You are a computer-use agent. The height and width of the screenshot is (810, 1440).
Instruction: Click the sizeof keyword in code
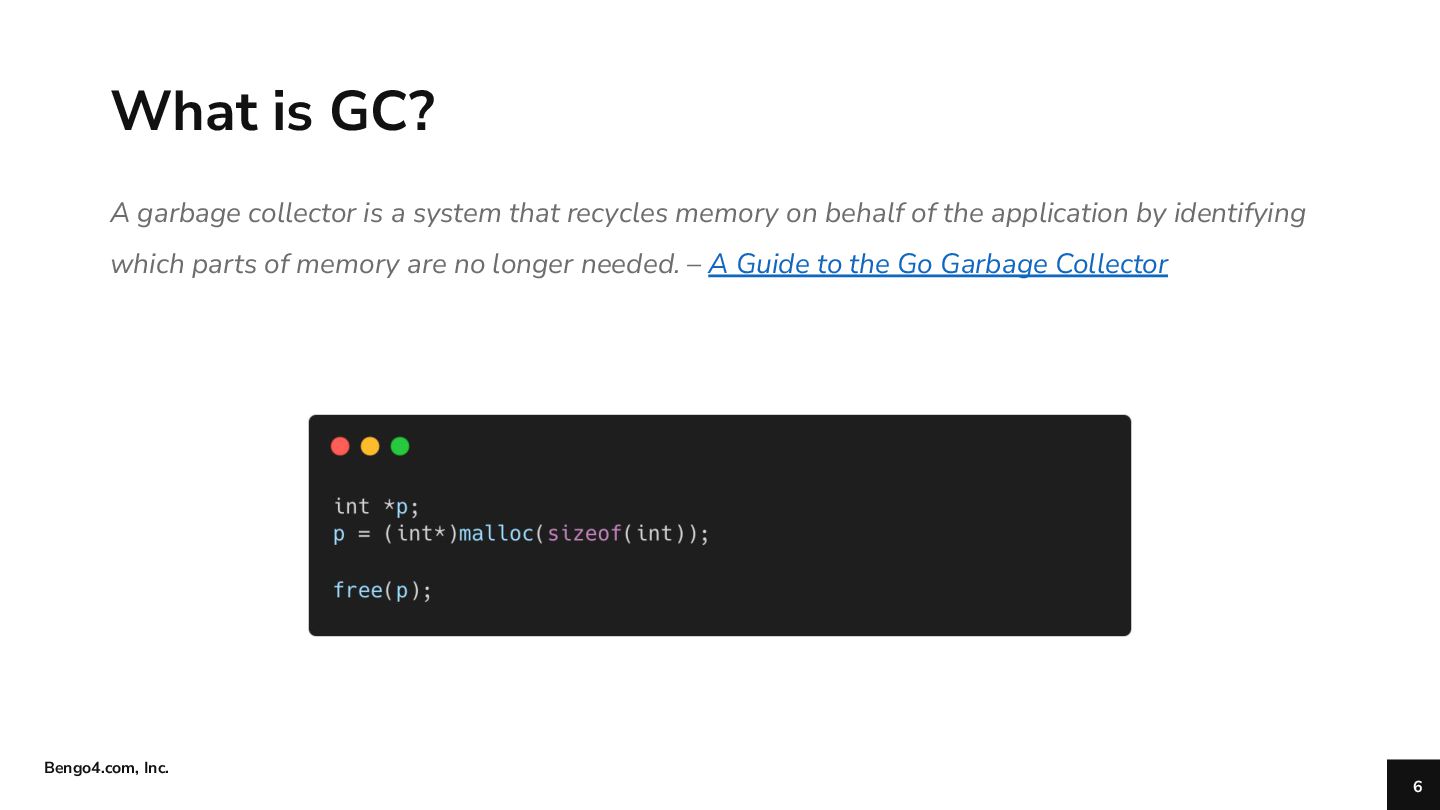tap(584, 533)
